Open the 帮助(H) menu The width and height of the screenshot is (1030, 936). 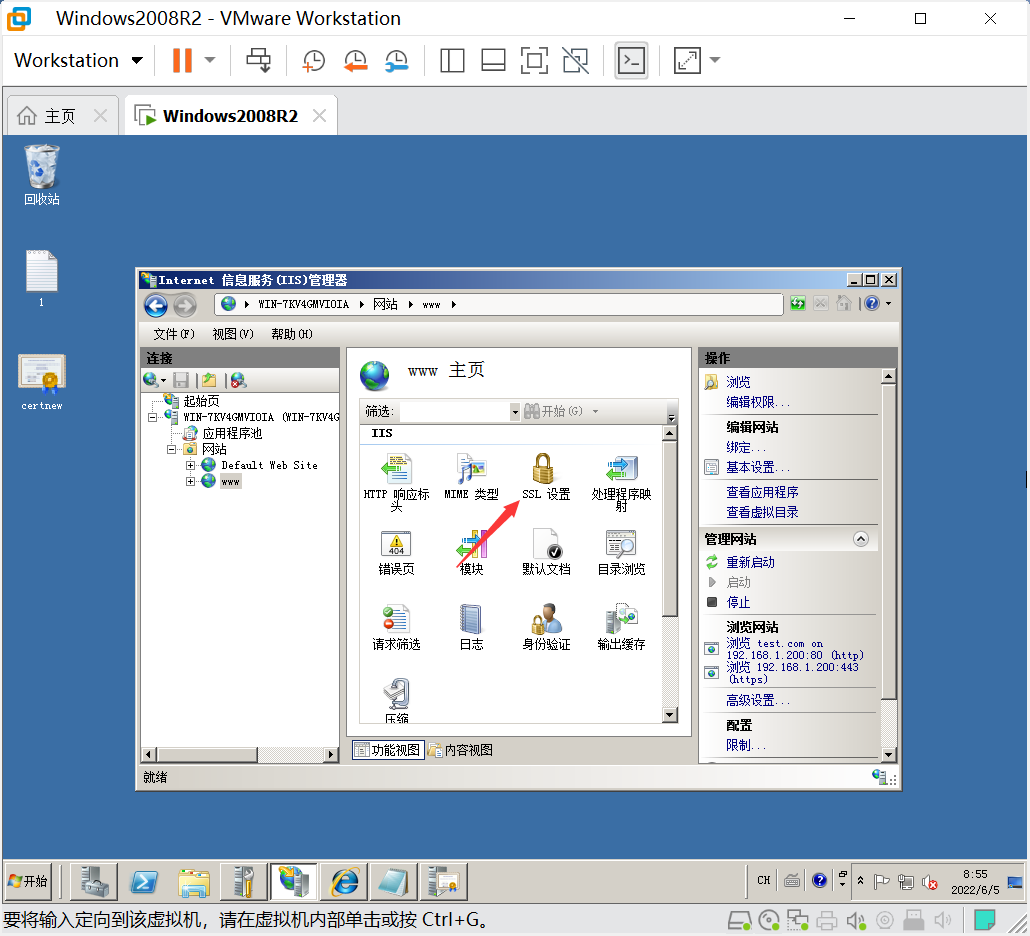[292, 334]
